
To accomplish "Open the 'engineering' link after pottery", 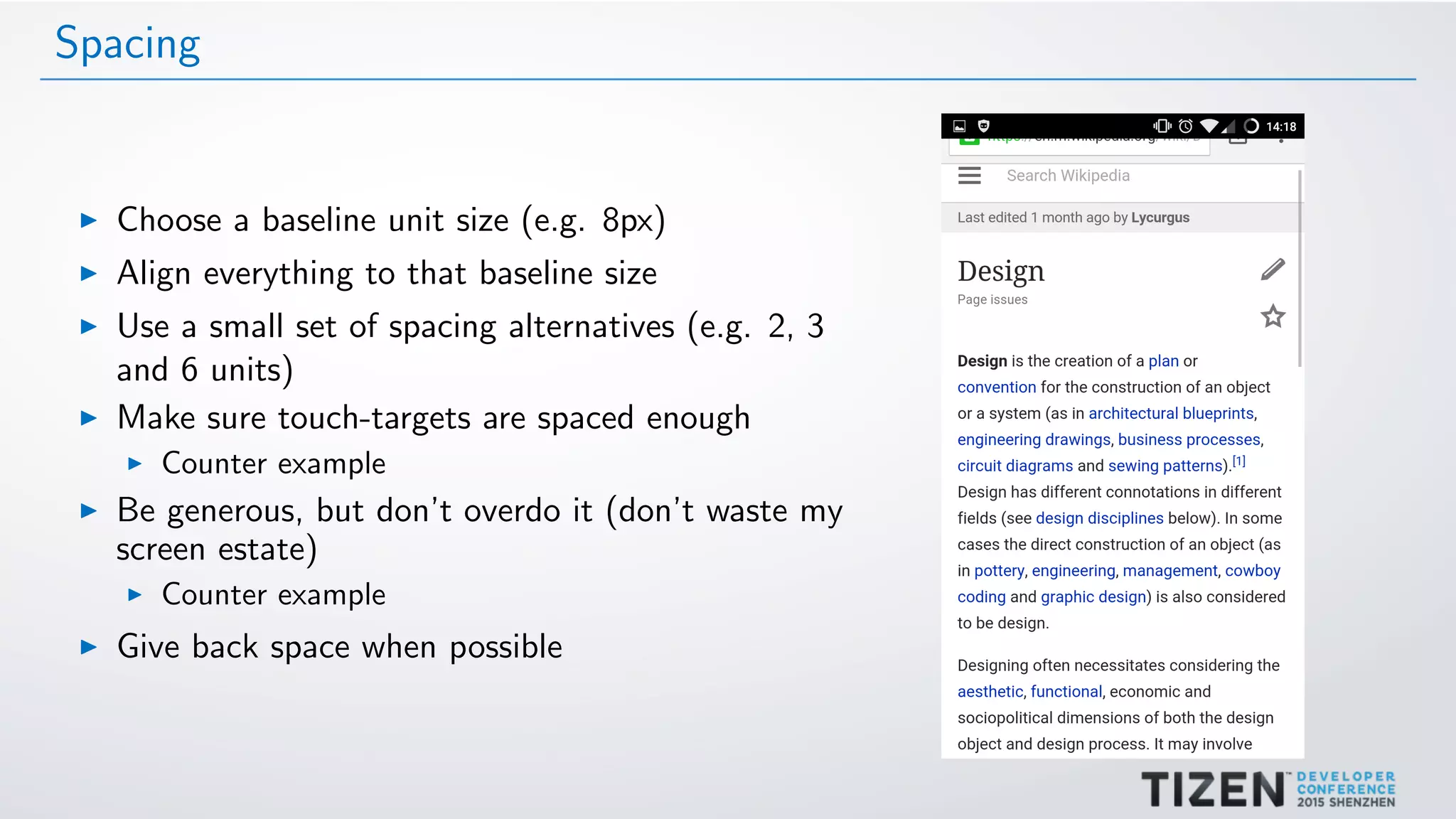I will tap(1074, 571).
